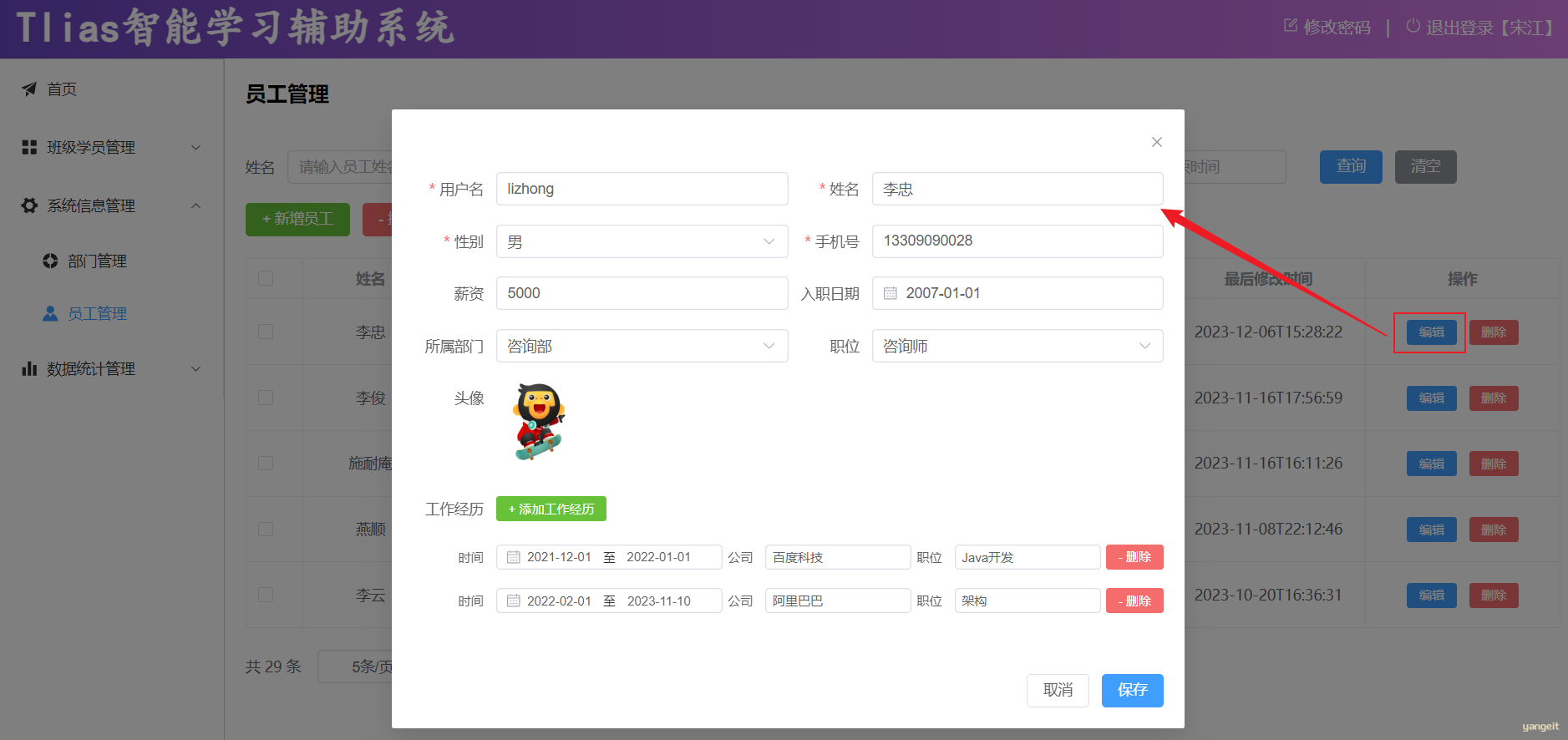Click the 修改密码 edit icon in the header

pyautogui.click(x=1291, y=26)
